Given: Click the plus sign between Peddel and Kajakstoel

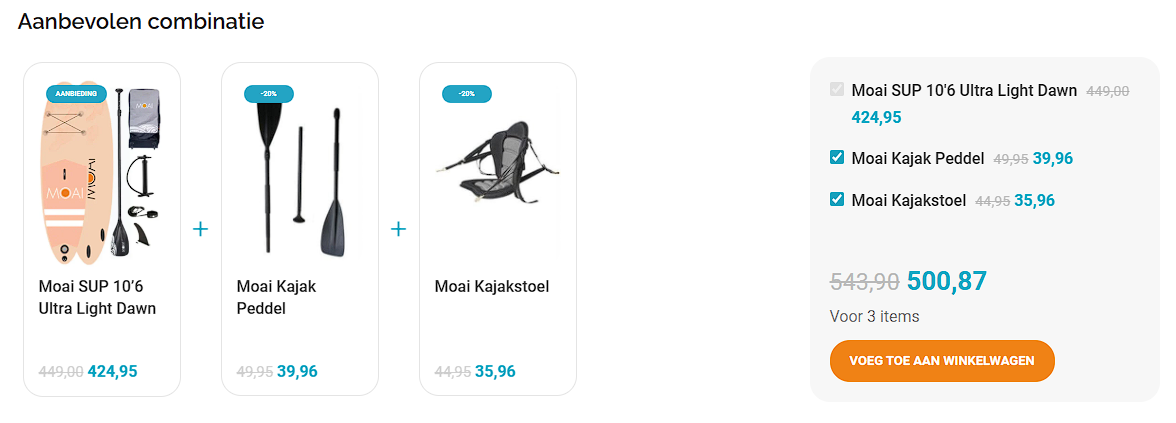Looking at the screenshot, I should pos(398,229).
